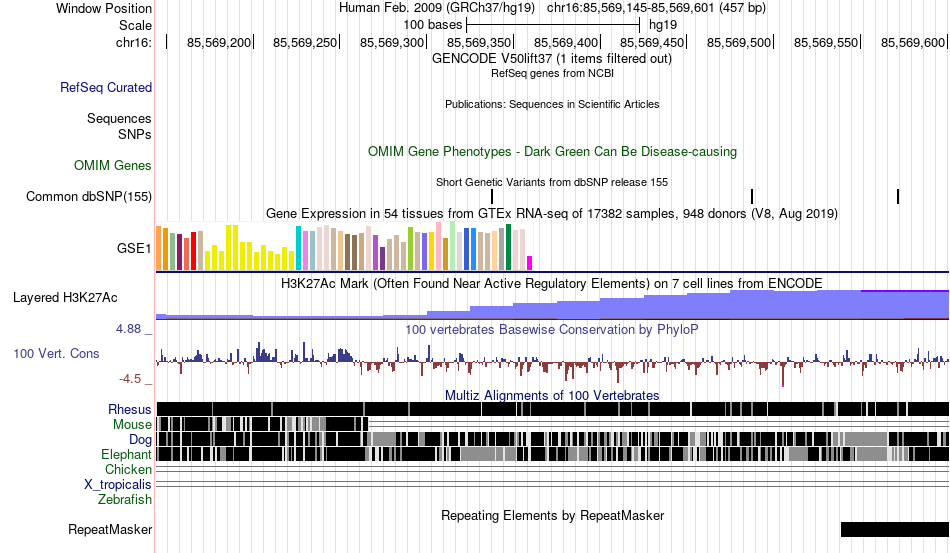
Task: Click the dark green bar in the GSE1 chart
Action: click(x=508, y=247)
